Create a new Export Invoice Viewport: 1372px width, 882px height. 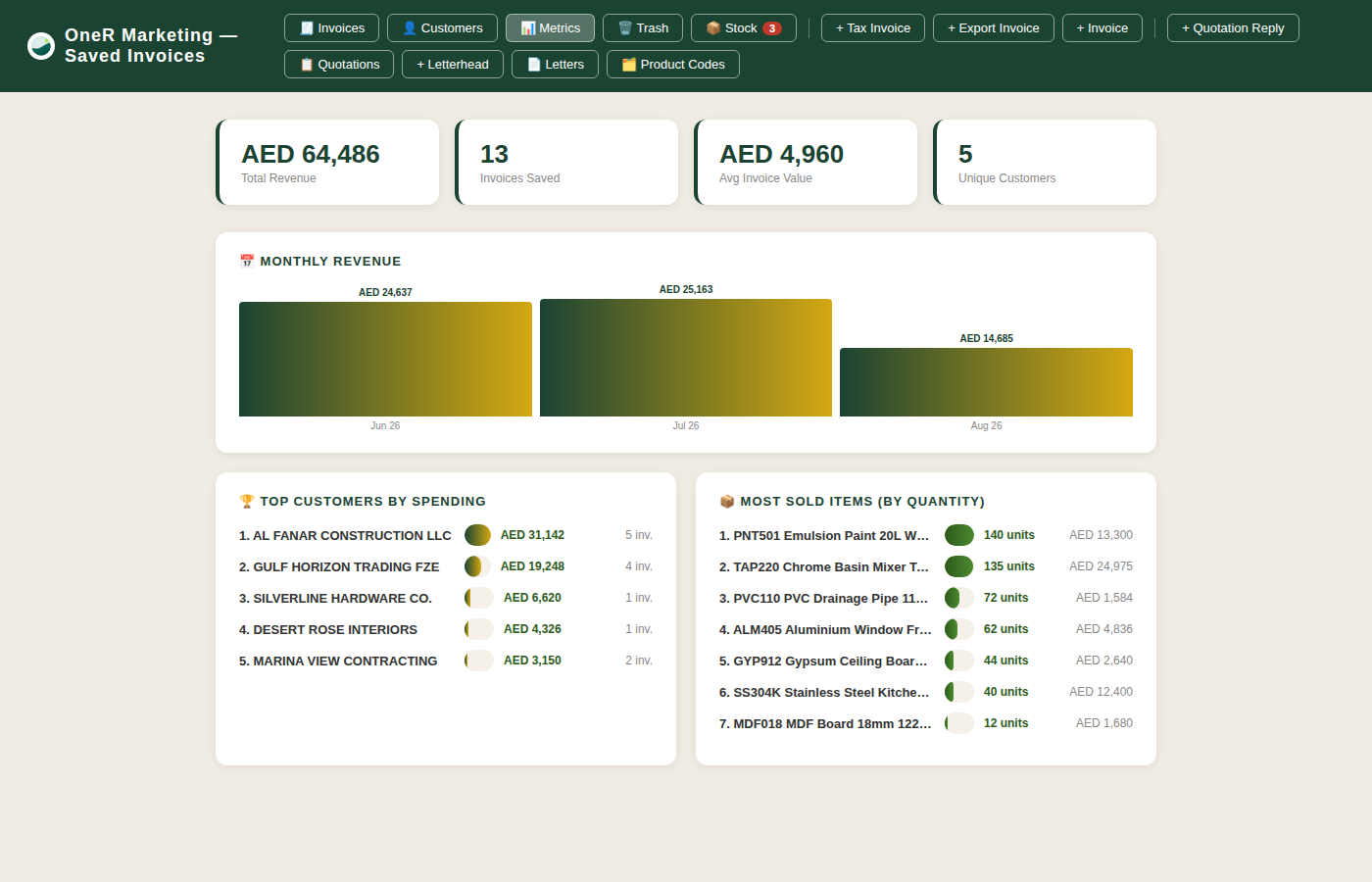[994, 28]
